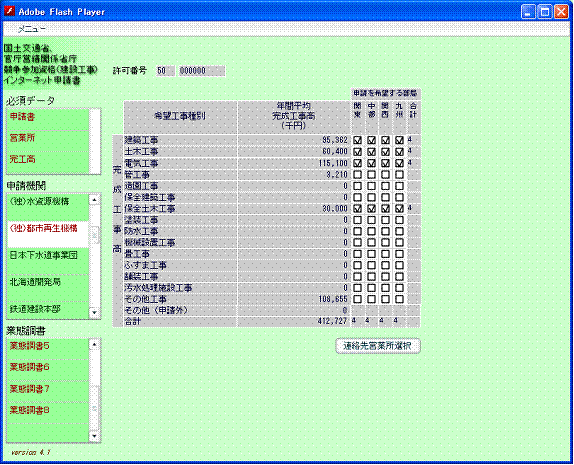Open the メニュー menu
Image resolution: width=574 pixels, height=465 pixels.
click(32, 29)
